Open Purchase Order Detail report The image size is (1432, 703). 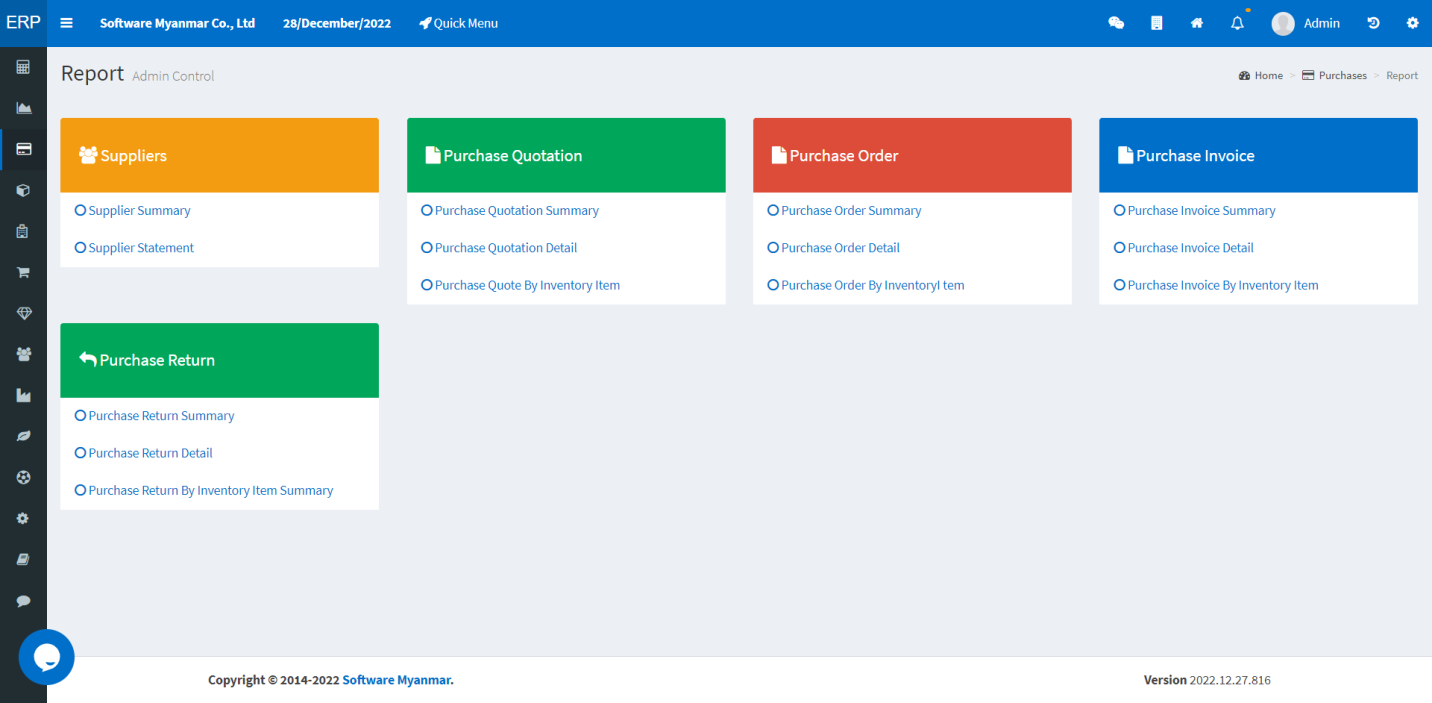833,248
